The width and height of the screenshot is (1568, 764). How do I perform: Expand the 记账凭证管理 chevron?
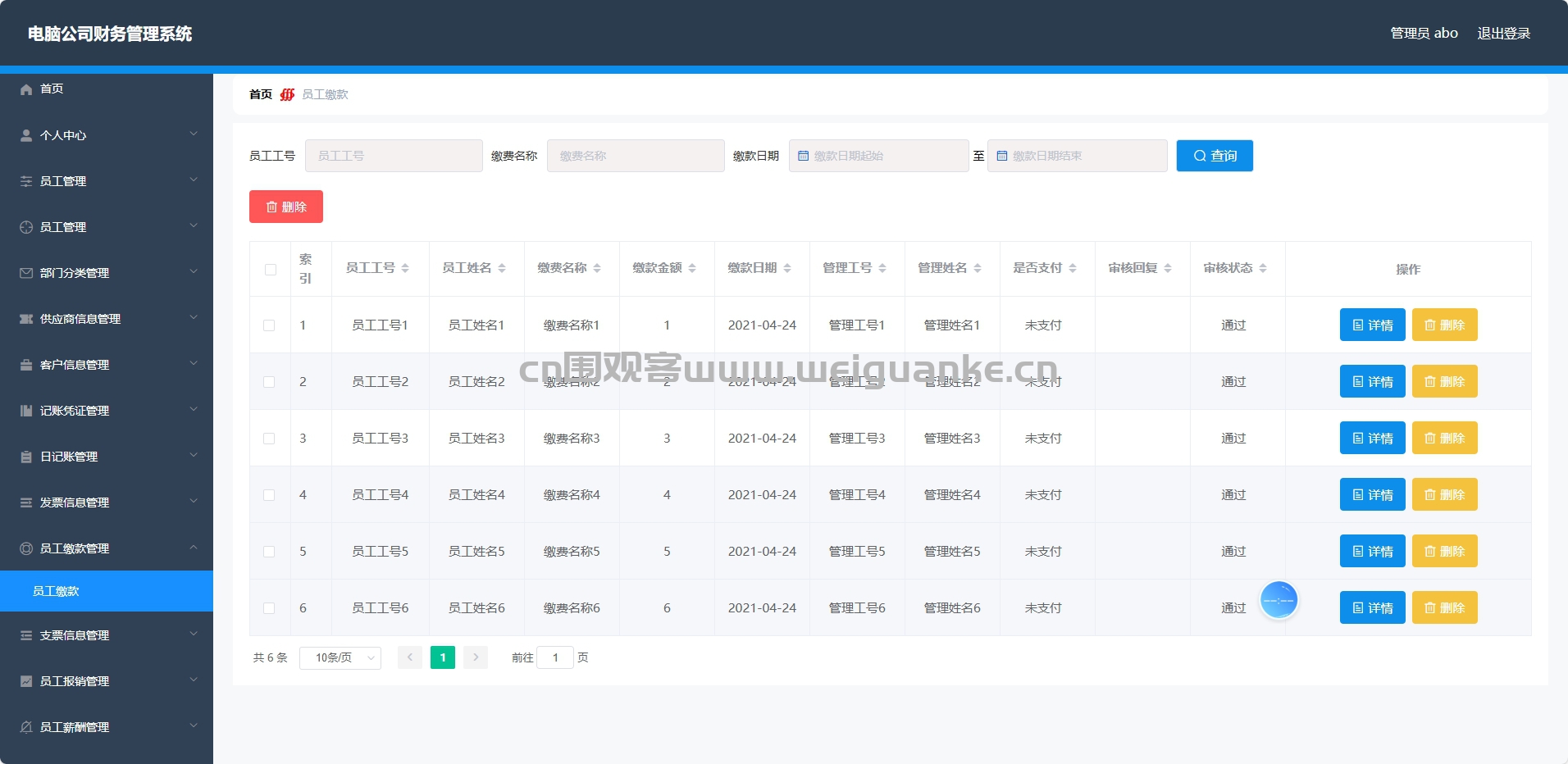194,409
